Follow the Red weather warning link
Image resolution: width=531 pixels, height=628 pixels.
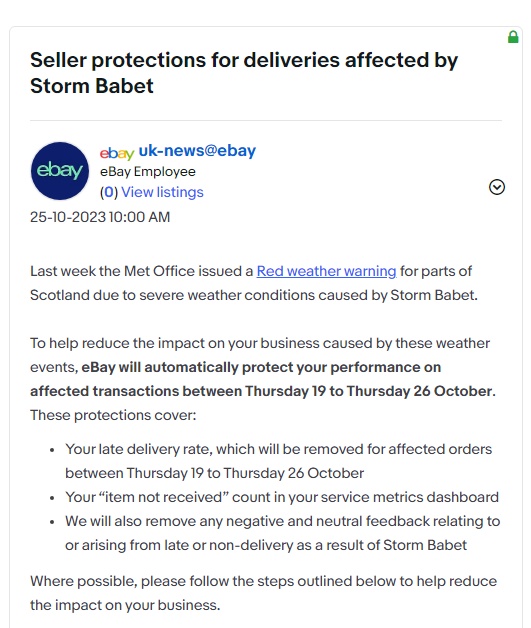click(326, 271)
